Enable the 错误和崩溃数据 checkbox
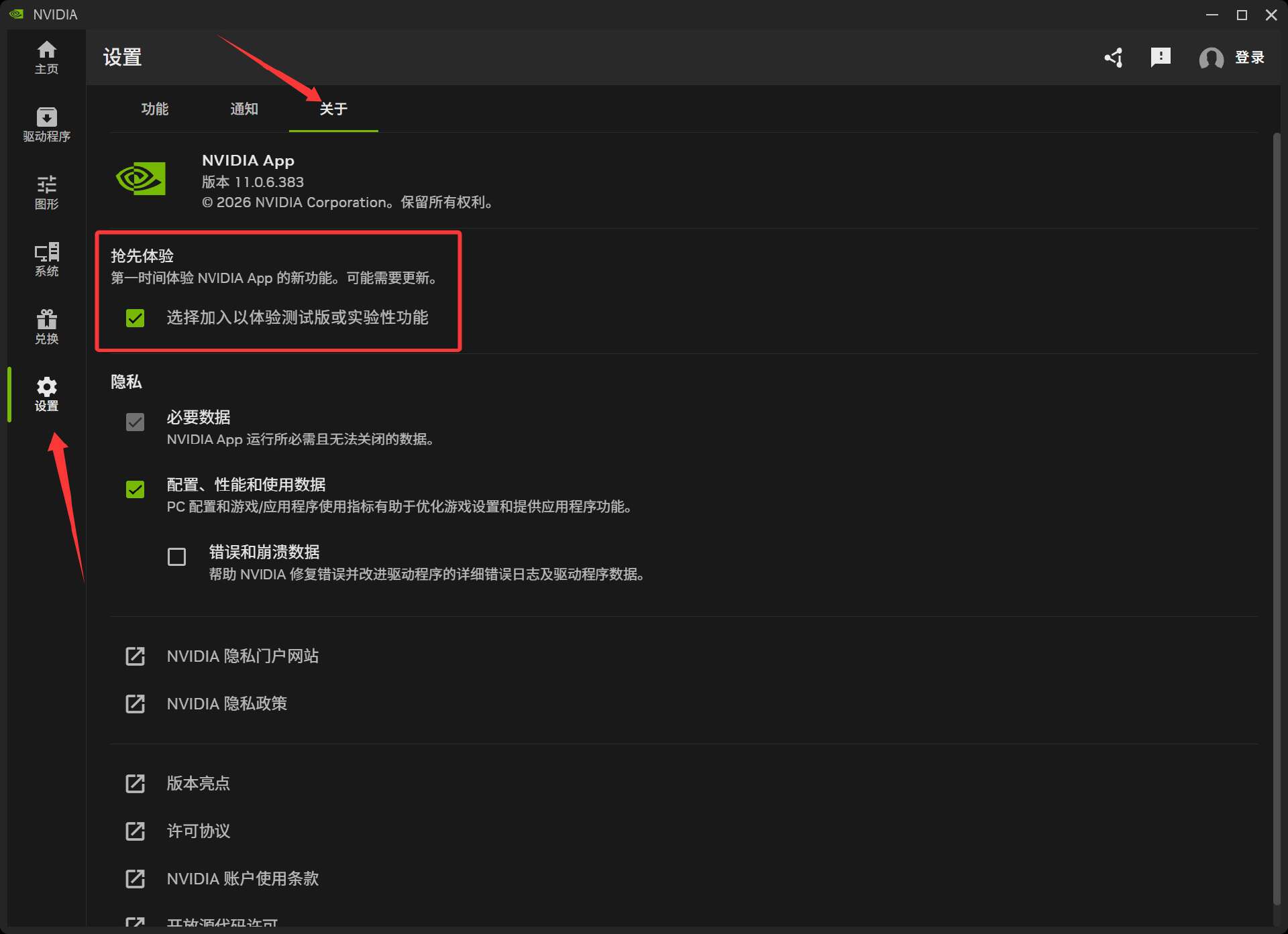Screen dimensions: 1288x934 pos(176,557)
